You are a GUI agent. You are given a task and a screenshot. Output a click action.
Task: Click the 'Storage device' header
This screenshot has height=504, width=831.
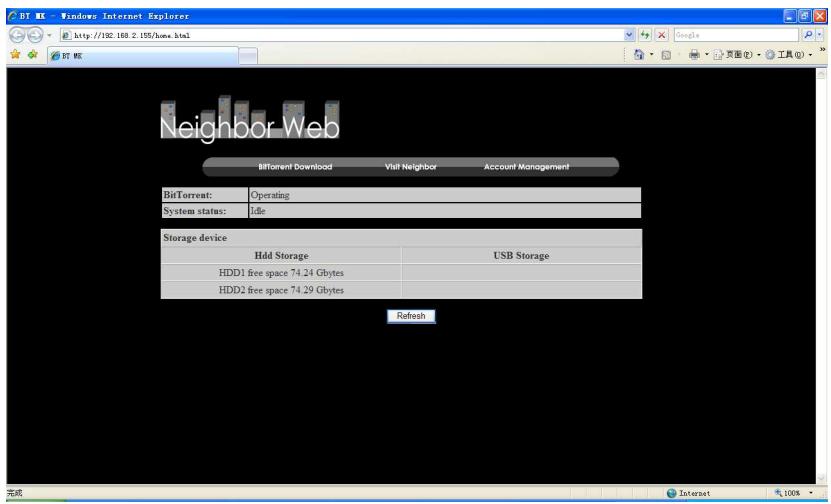point(401,238)
